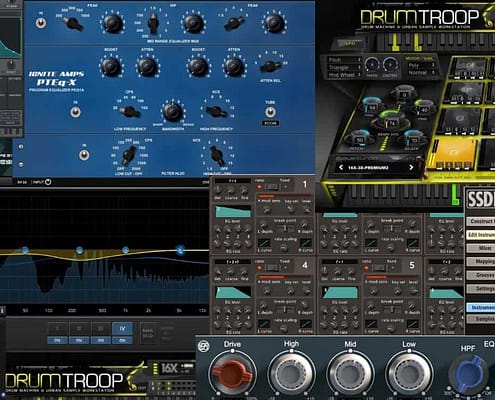Select EQ band III button

[100, 329]
